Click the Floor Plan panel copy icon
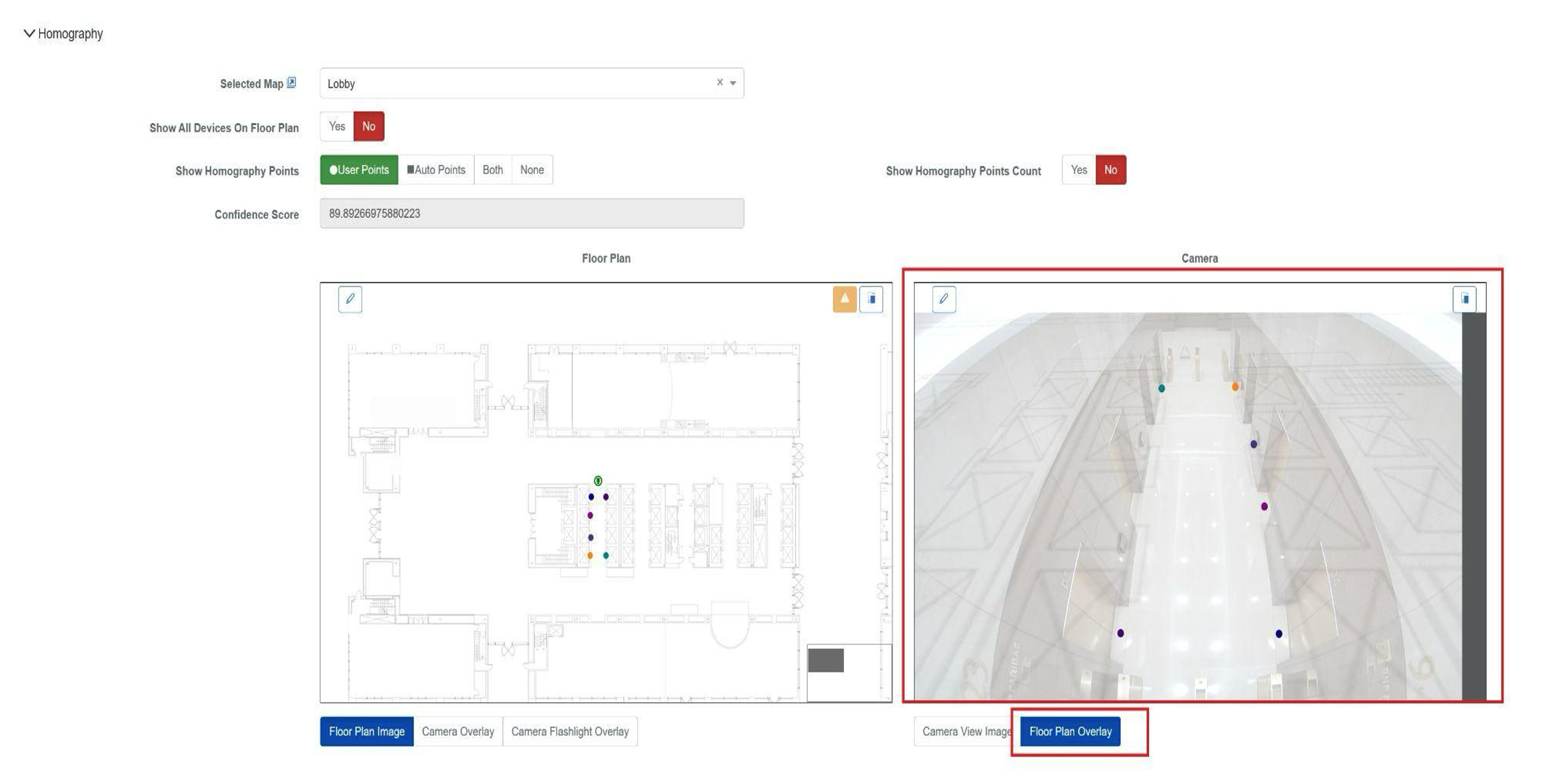 tap(870, 299)
